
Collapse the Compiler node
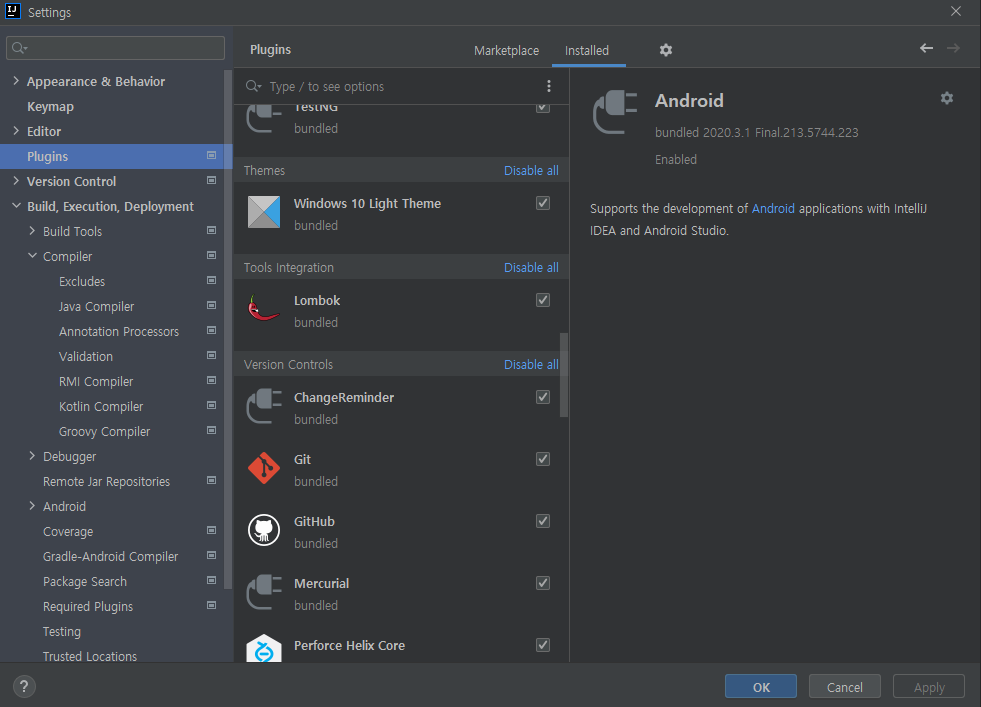33,256
